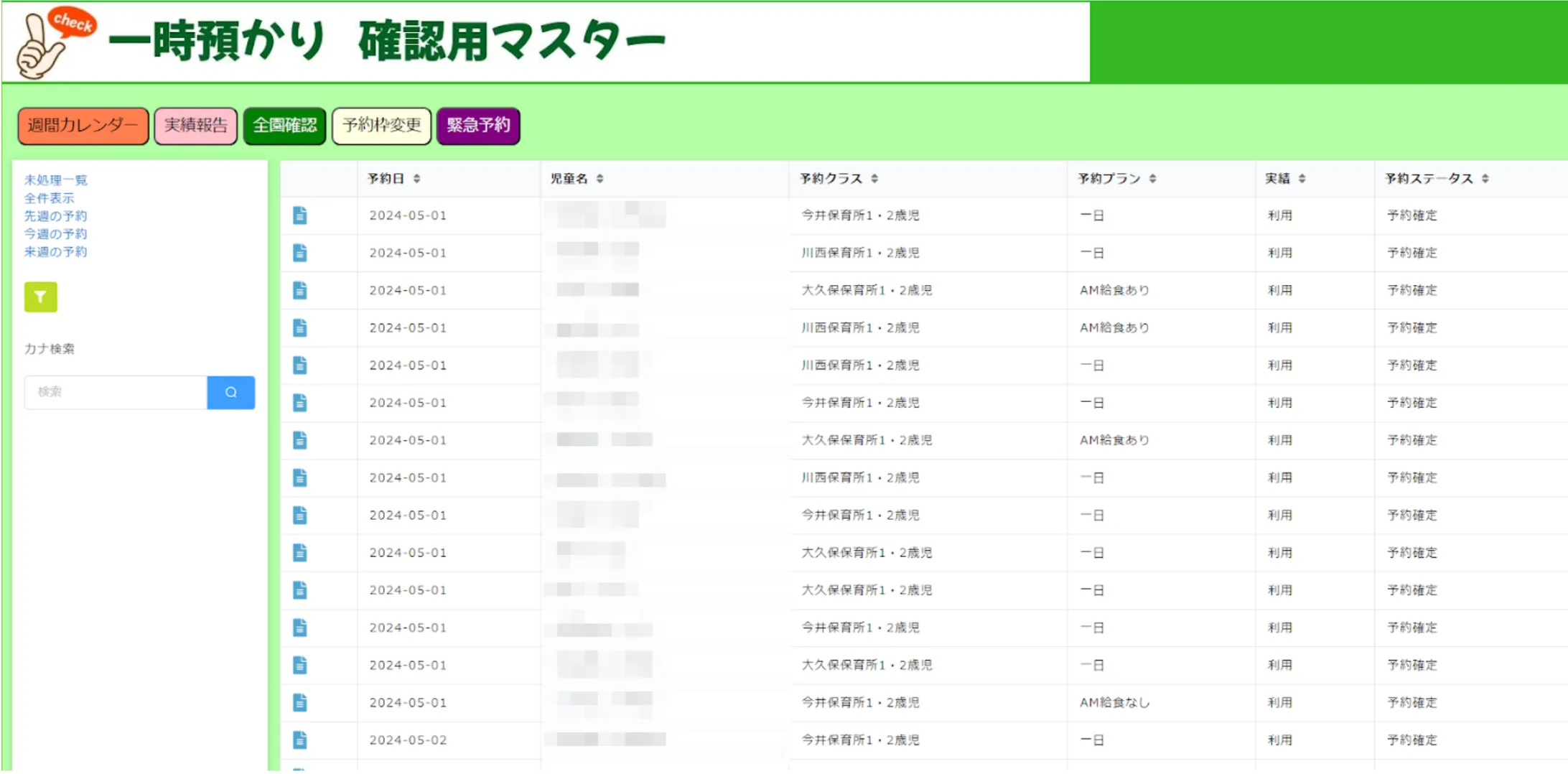The width and height of the screenshot is (1568, 774).
Task: Open document icon for AM給食なし row
Action: (x=300, y=702)
